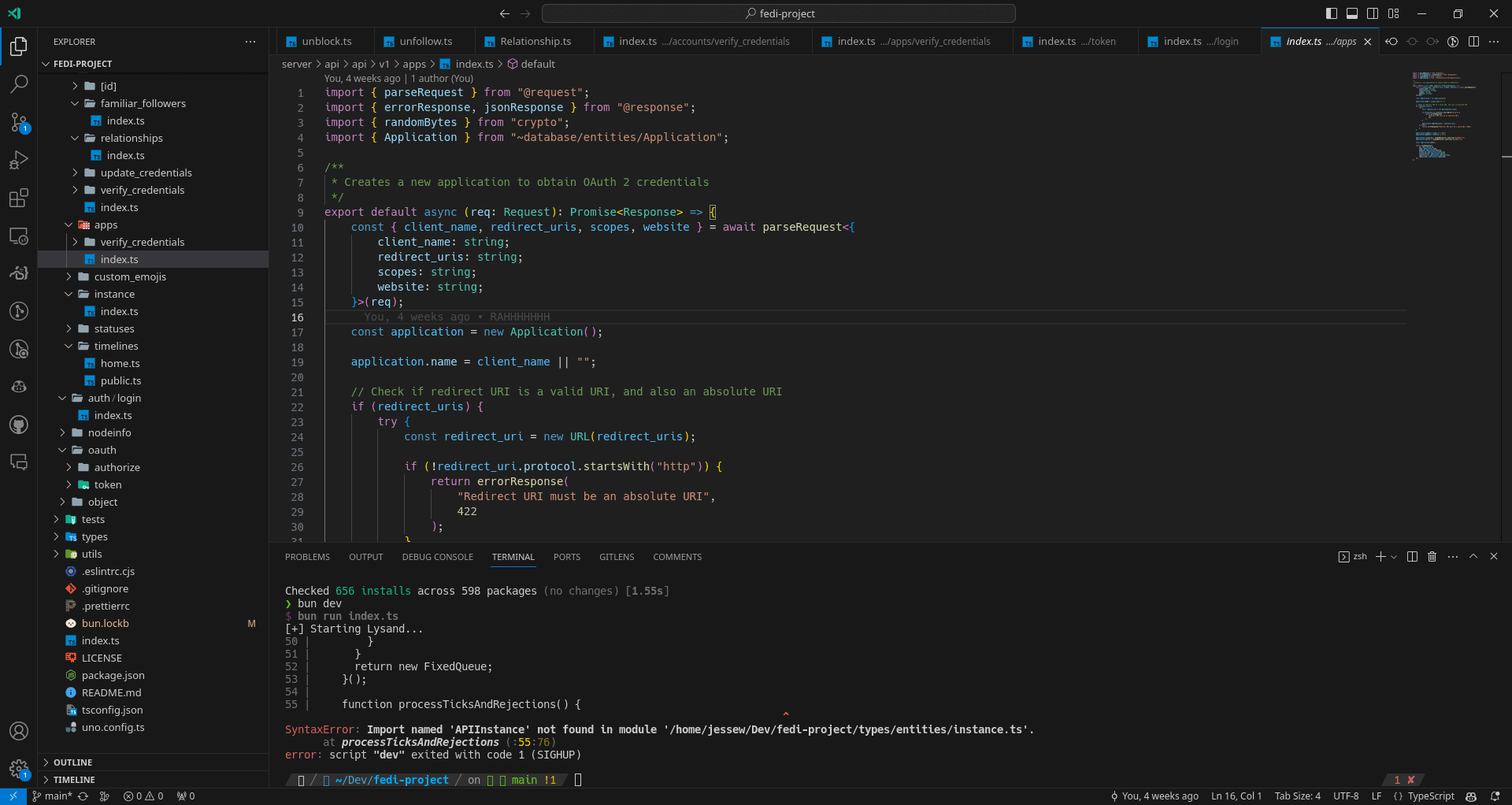
Task: Split the terminal with the split icon
Action: 1412,557
